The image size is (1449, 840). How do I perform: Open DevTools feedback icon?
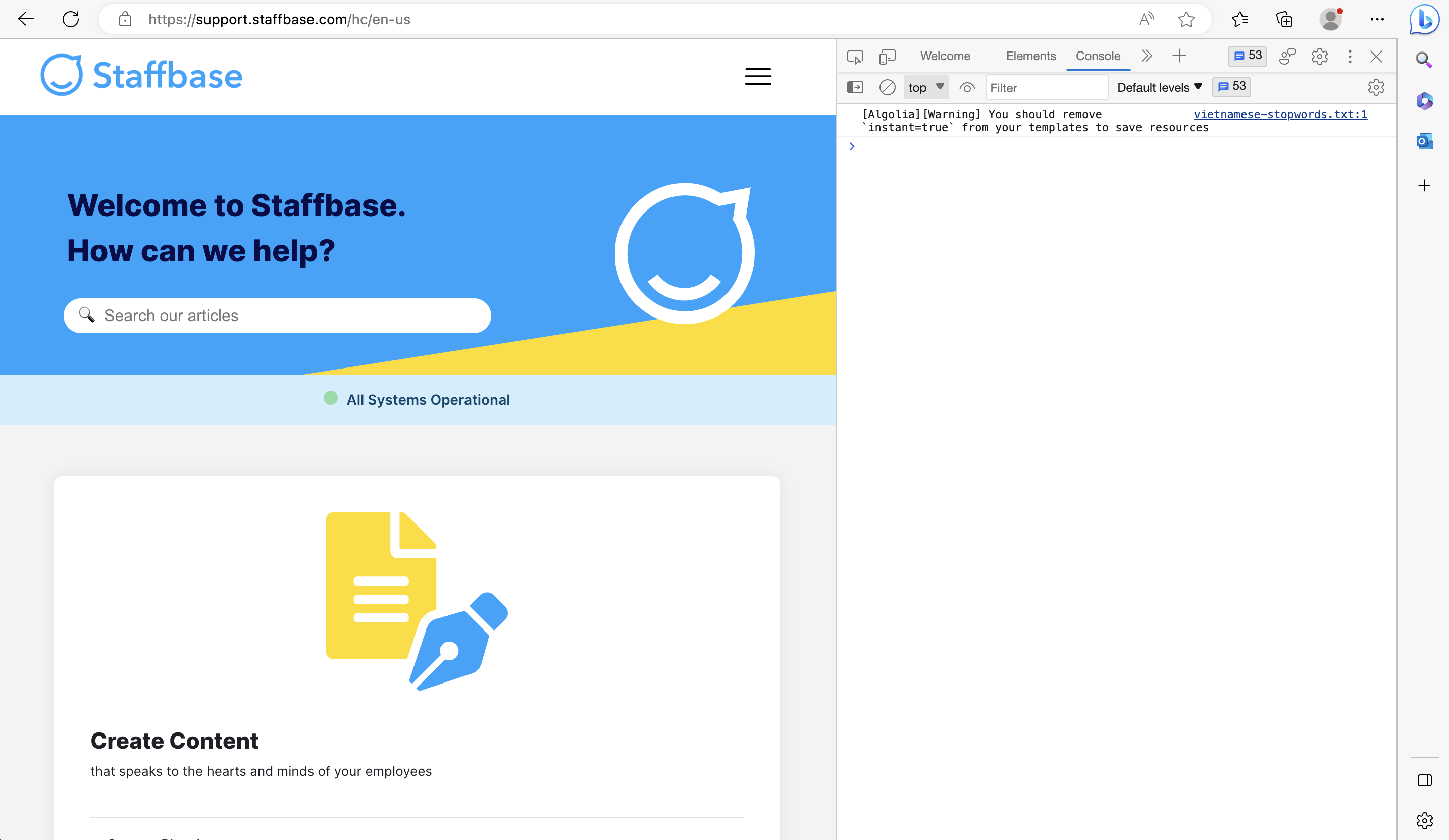tap(1287, 57)
